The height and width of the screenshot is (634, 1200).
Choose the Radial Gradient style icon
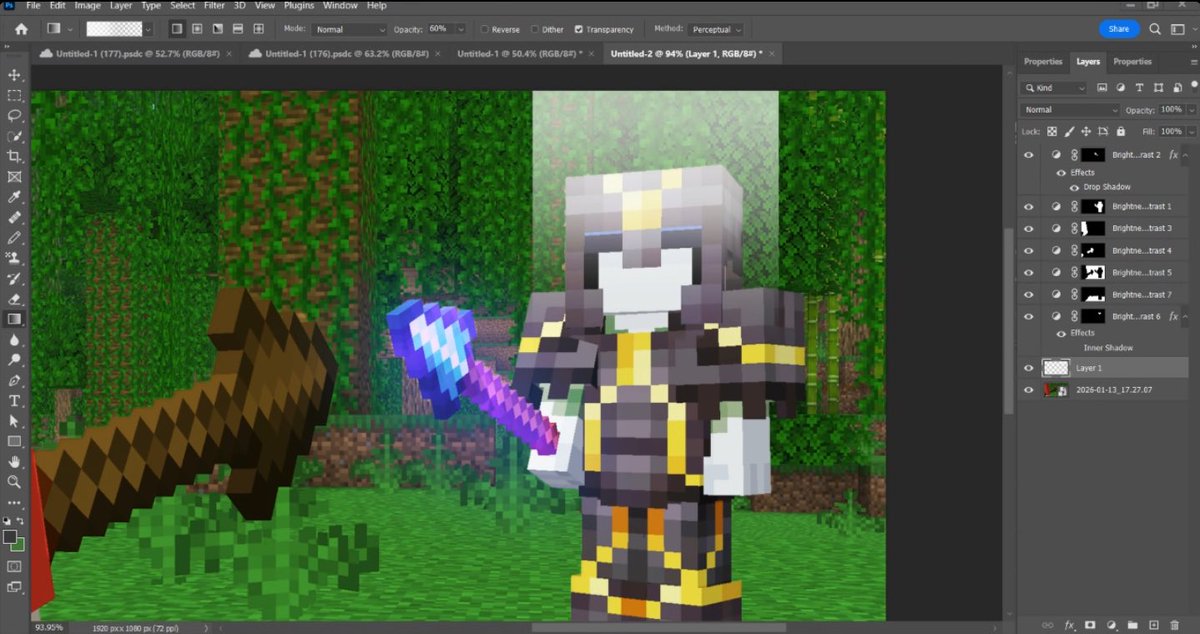click(x=198, y=29)
